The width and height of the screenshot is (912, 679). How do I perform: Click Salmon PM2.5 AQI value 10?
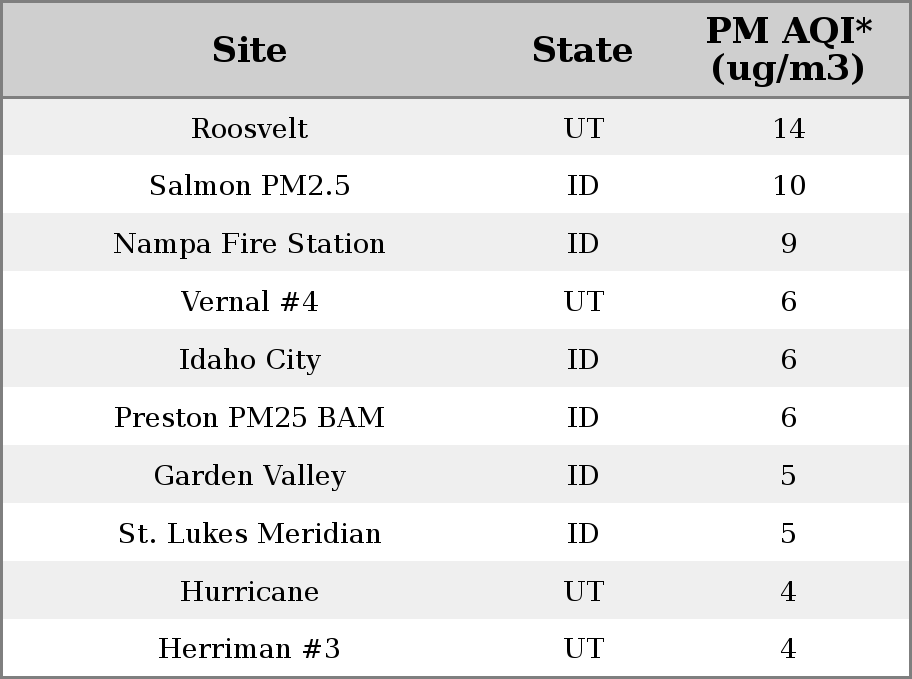click(789, 186)
